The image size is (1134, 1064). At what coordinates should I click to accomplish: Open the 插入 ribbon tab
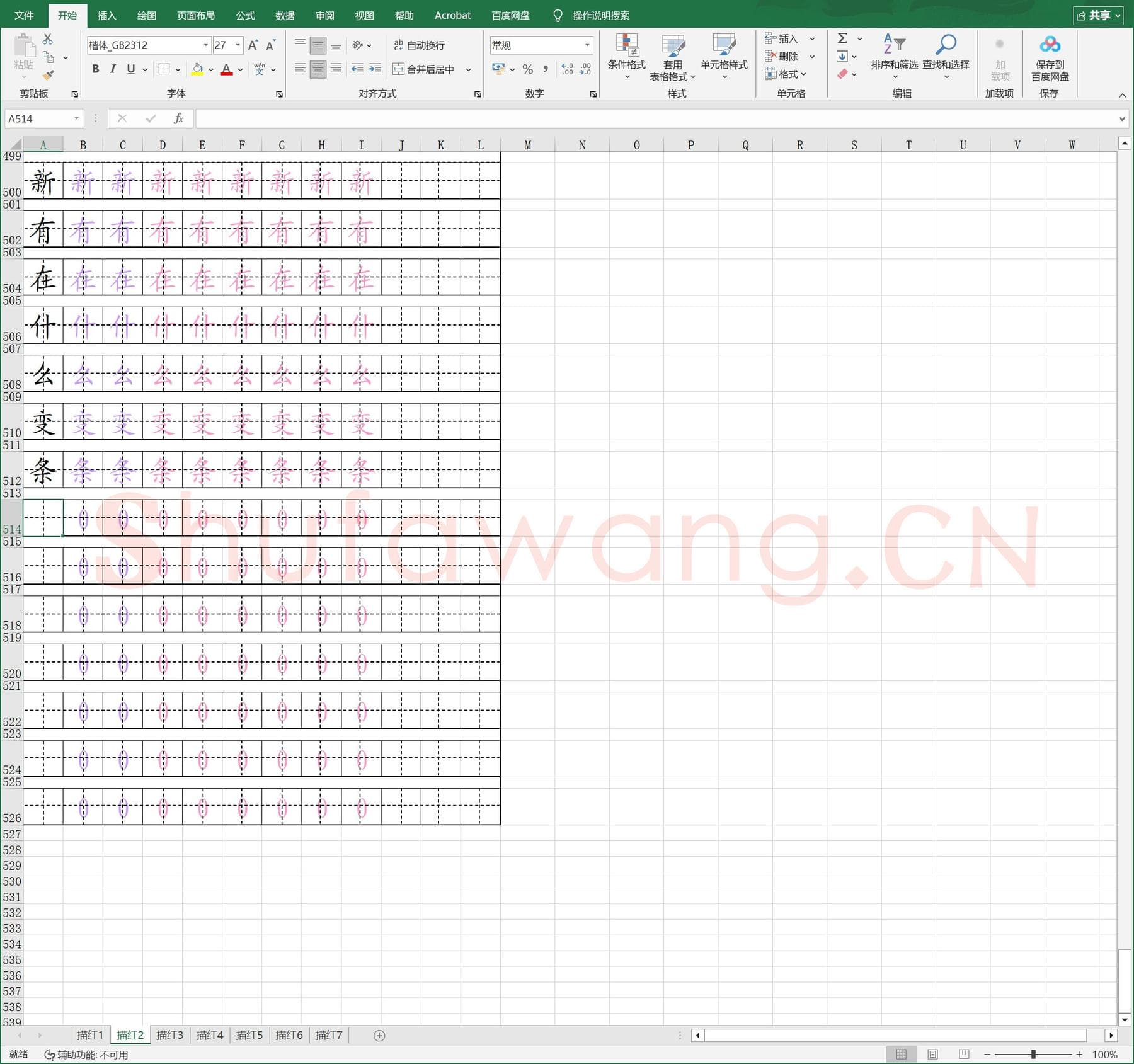(x=106, y=15)
